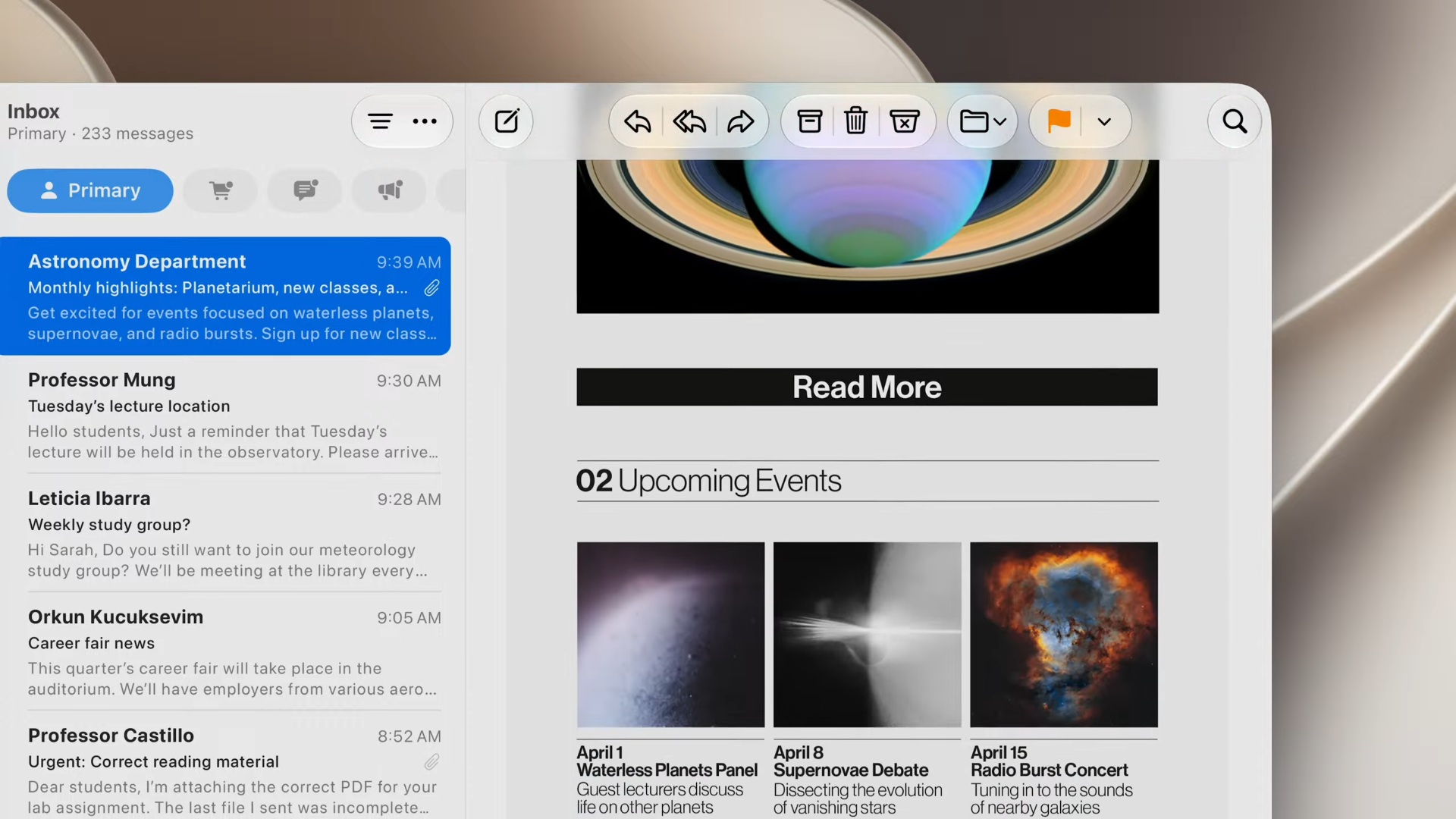The image size is (1456, 819).
Task: Reply to the selected email
Action: point(638,121)
